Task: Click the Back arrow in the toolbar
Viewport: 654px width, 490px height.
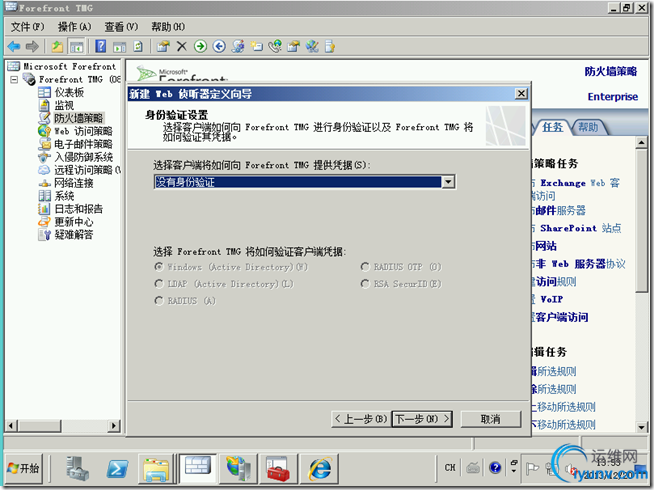Action: 14,46
